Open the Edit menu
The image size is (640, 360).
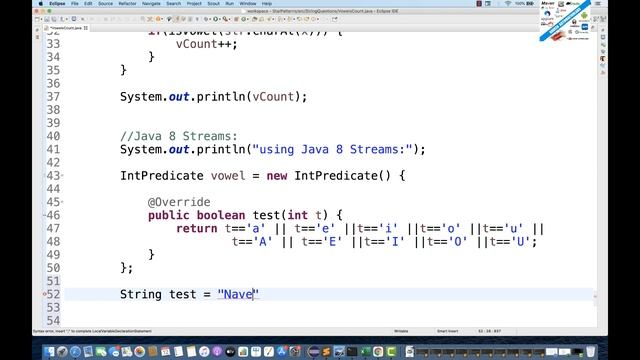pyautogui.click(x=88, y=3)
